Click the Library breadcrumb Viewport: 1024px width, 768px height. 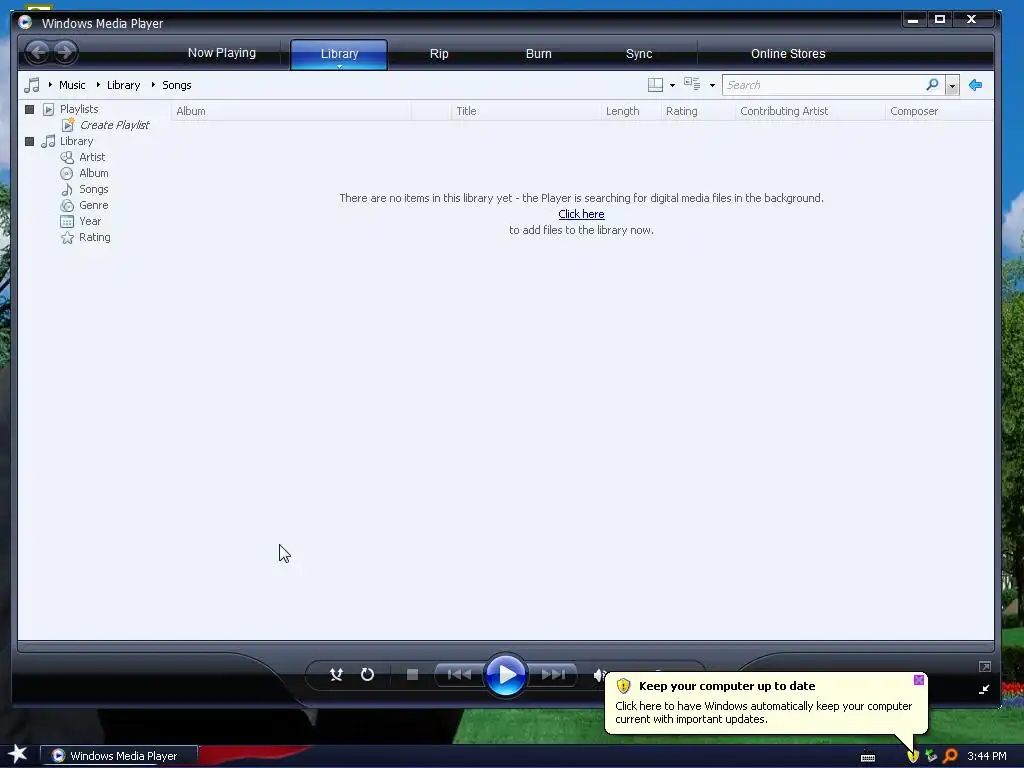point(123,85)
